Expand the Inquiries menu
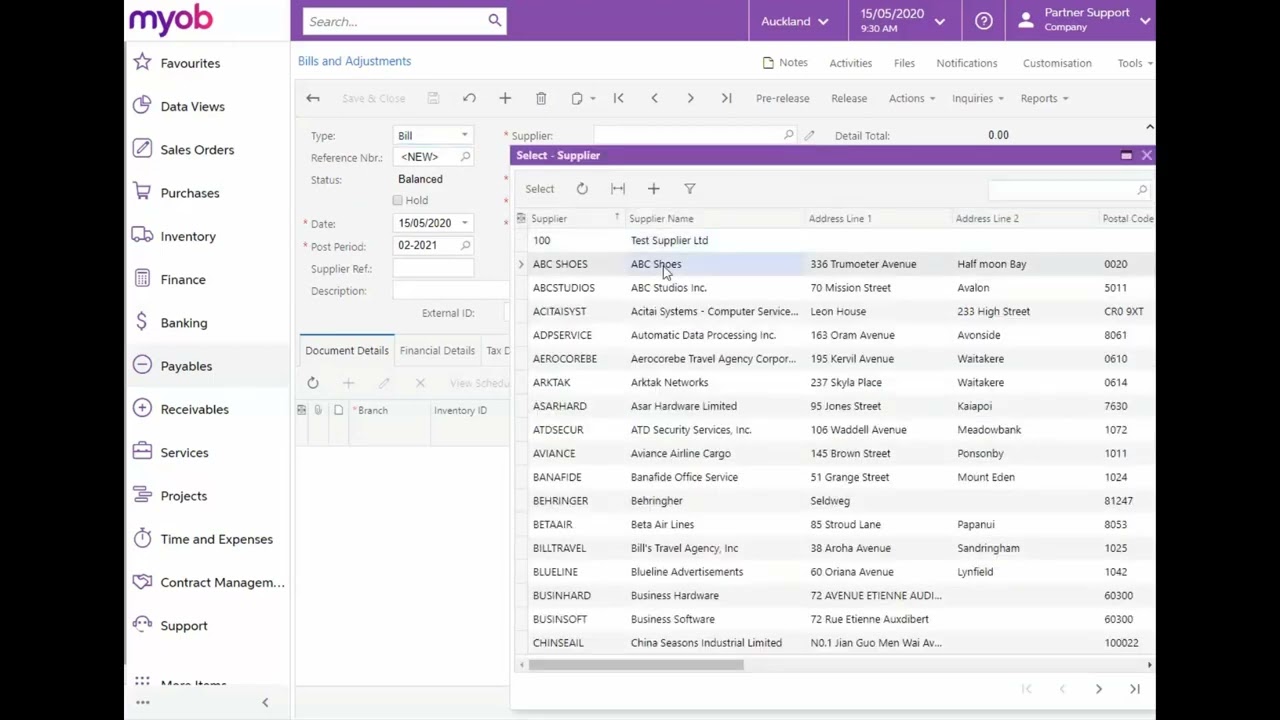 978,98
